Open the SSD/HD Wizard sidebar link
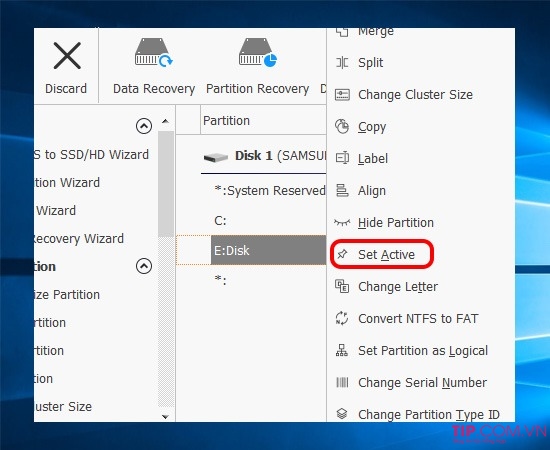 pyautogui.click(x=92, y=154)
